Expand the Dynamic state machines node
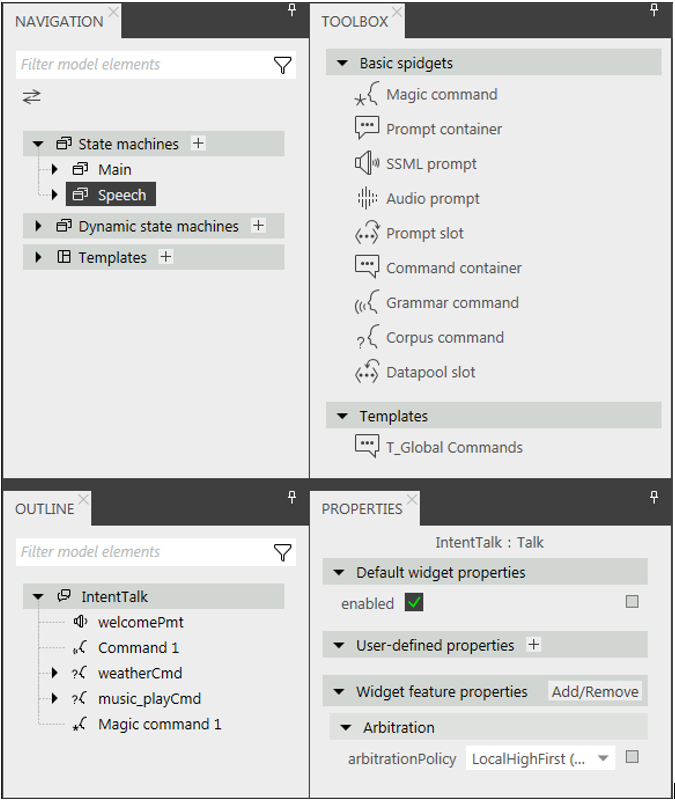The image size is (675, 801). point(38,226)
